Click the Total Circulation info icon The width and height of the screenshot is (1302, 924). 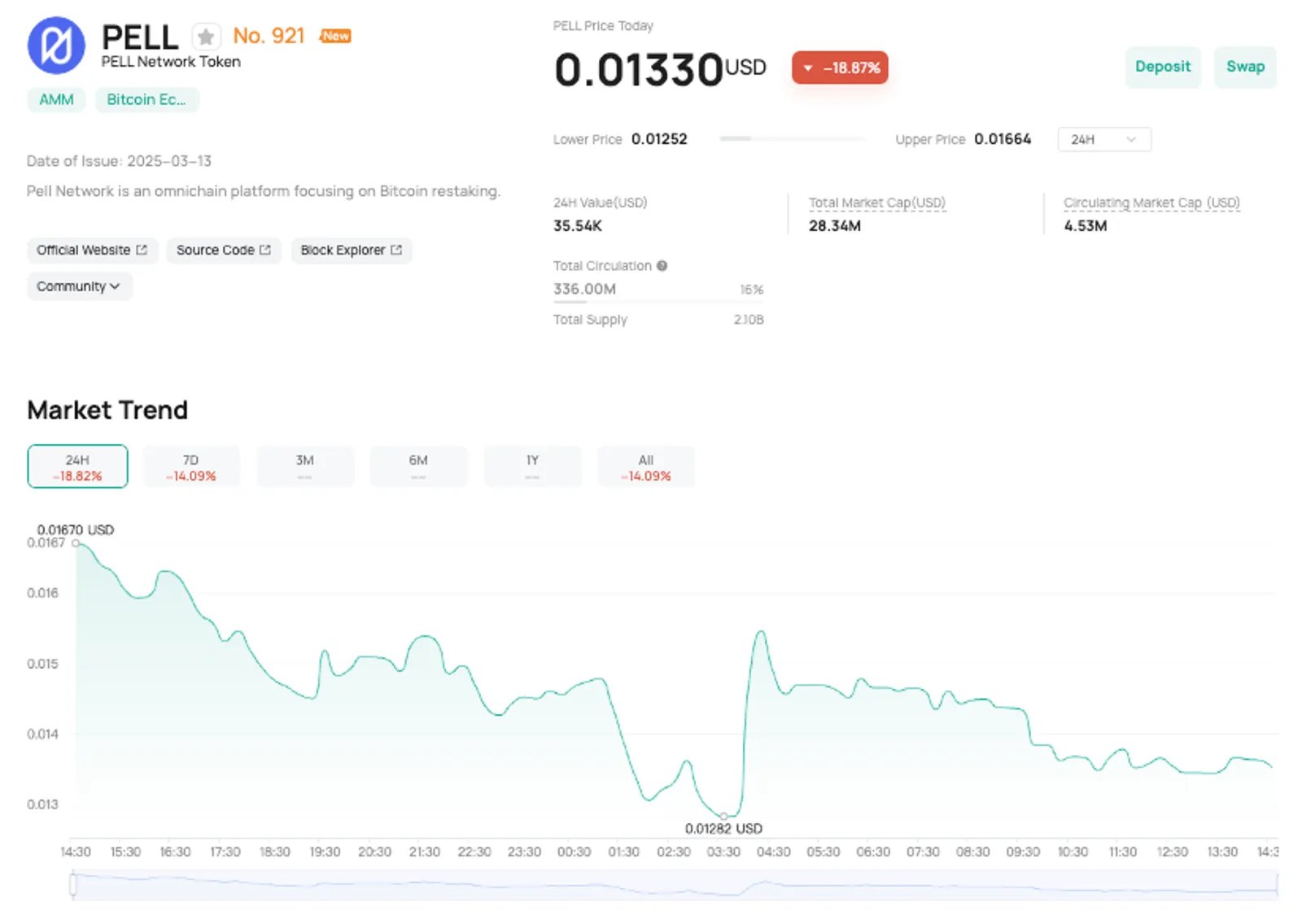click(x=662, y=265)
